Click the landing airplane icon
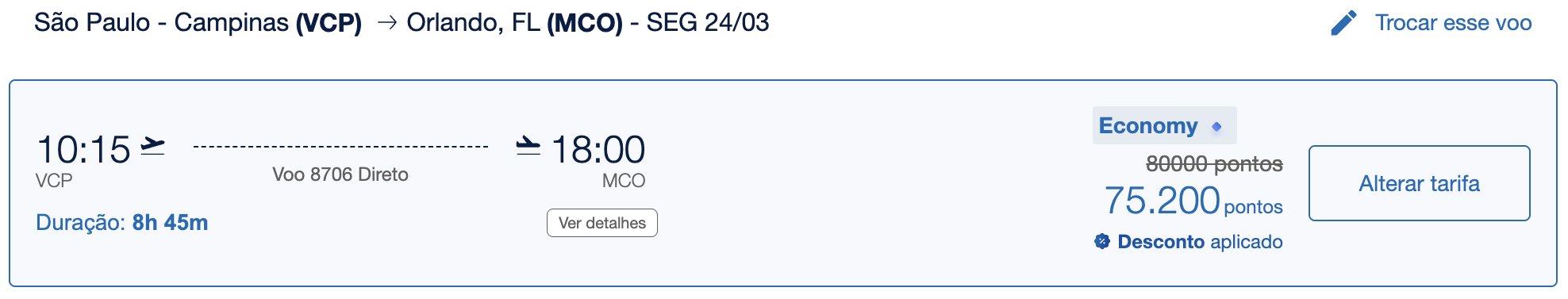1568x299 pixels. pyautogui.click(x=528, y=145)
